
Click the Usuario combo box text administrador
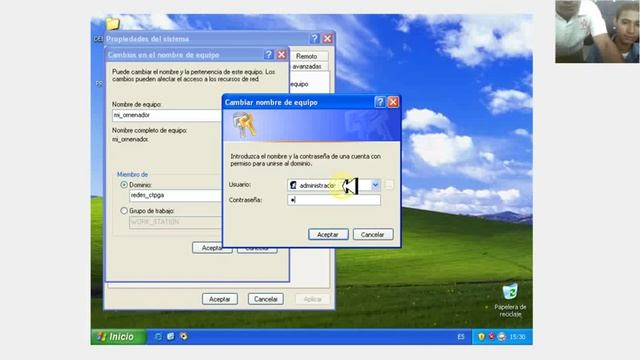[x=317, y=186]
